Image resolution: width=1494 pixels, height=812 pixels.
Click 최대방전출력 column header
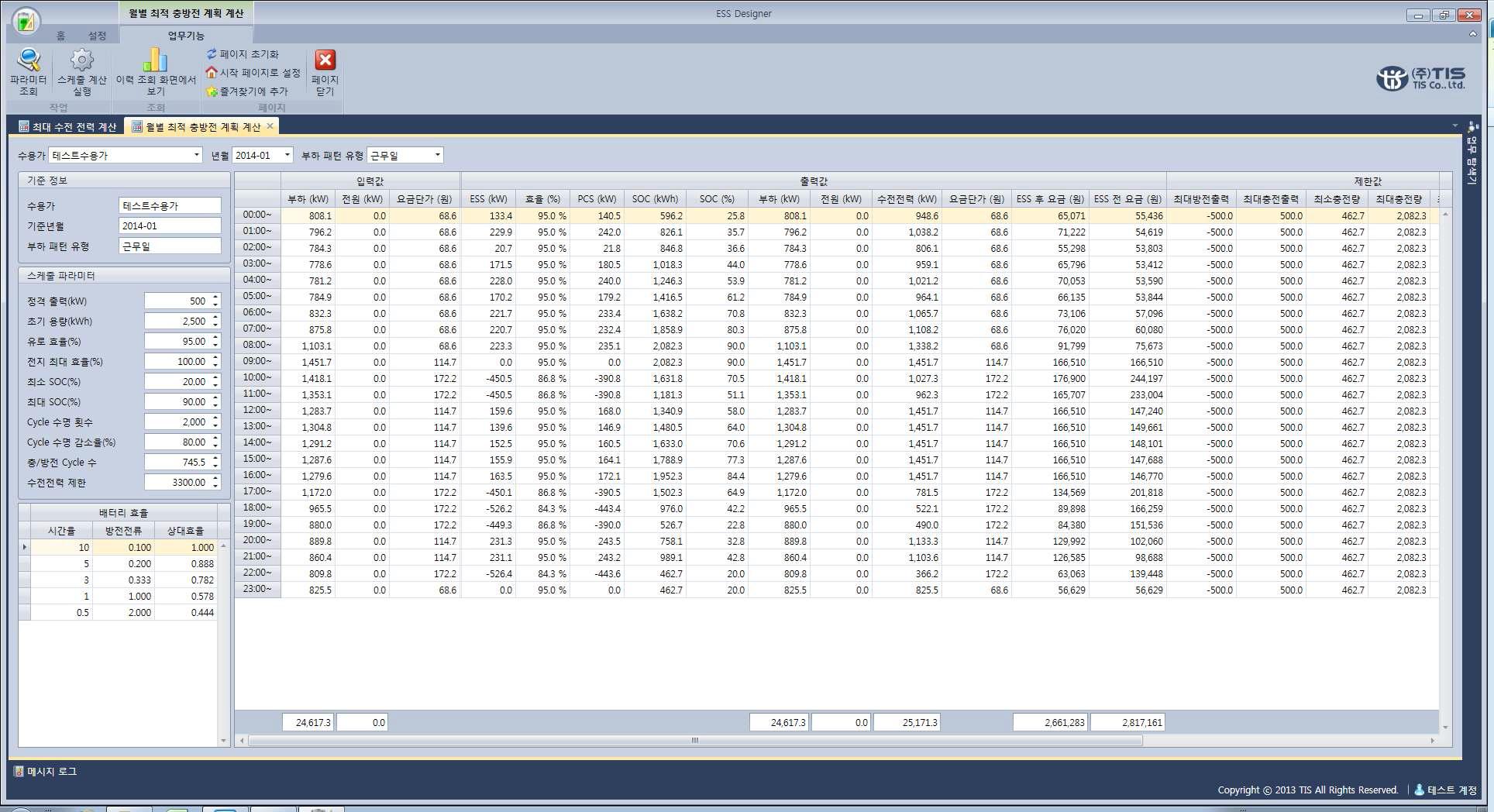tap(1201, 198)
